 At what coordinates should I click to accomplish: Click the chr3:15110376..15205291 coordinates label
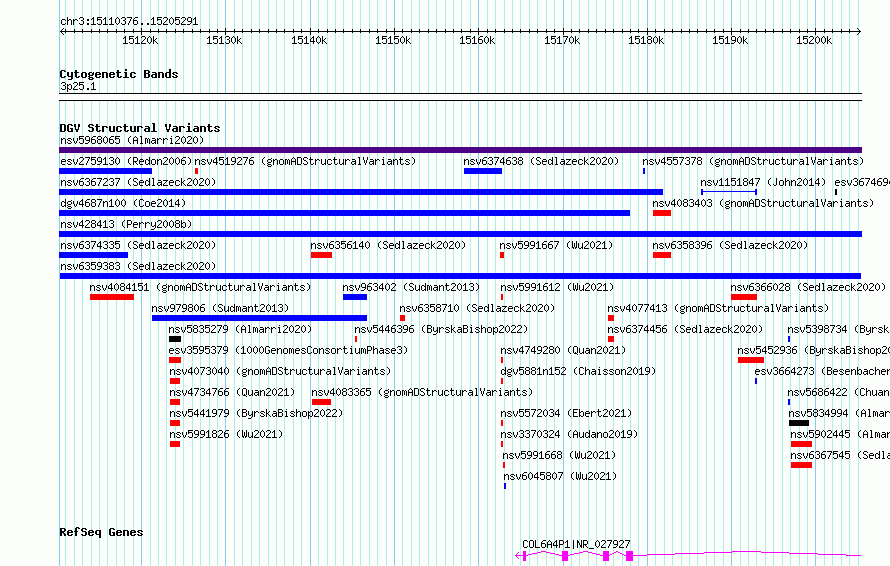129,22
